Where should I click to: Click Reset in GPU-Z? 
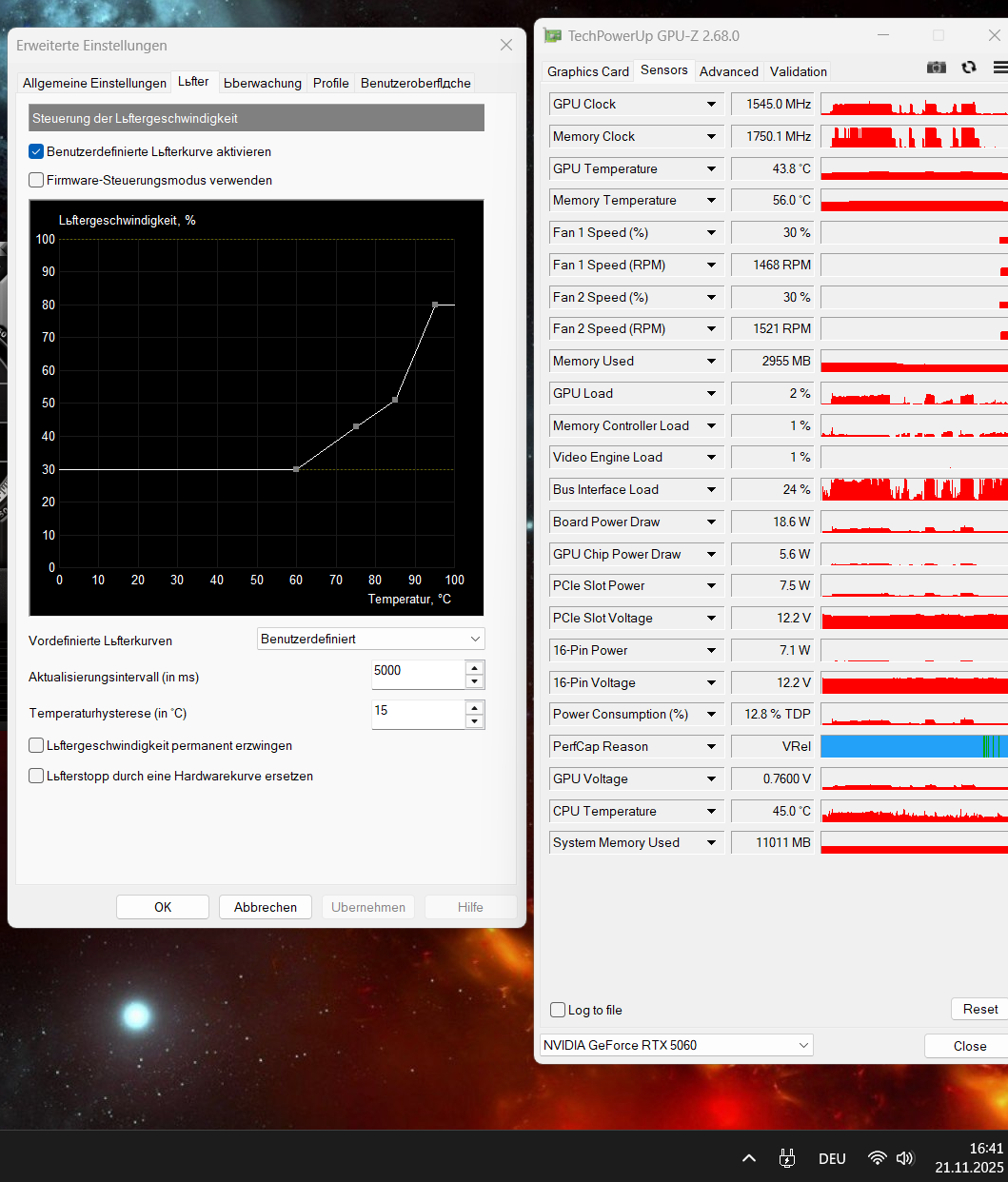point(979,1009)
